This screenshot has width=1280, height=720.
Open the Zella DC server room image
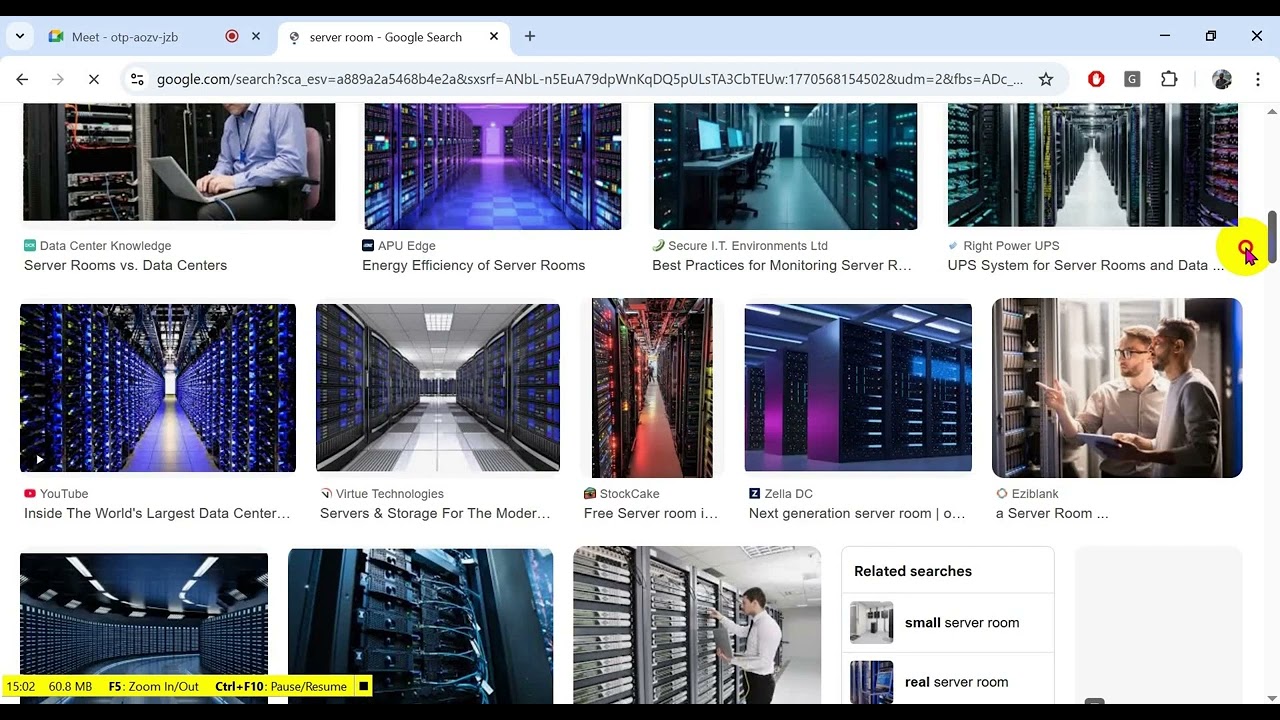click(858, 388)
